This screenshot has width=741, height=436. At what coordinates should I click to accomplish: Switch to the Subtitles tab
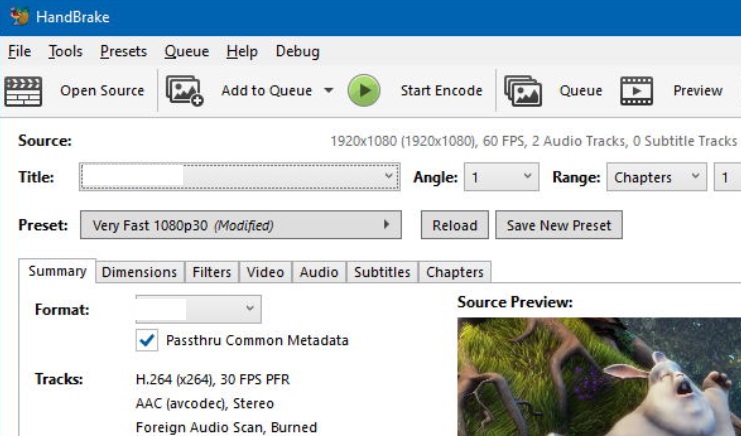coord(382,272)
